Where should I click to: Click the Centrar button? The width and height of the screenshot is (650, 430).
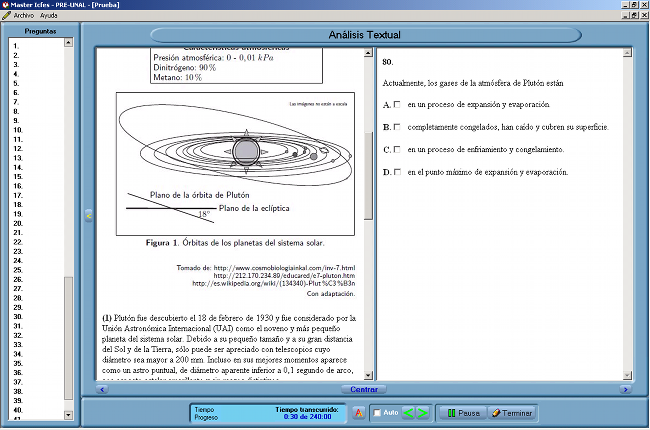[x=364, y=389]
